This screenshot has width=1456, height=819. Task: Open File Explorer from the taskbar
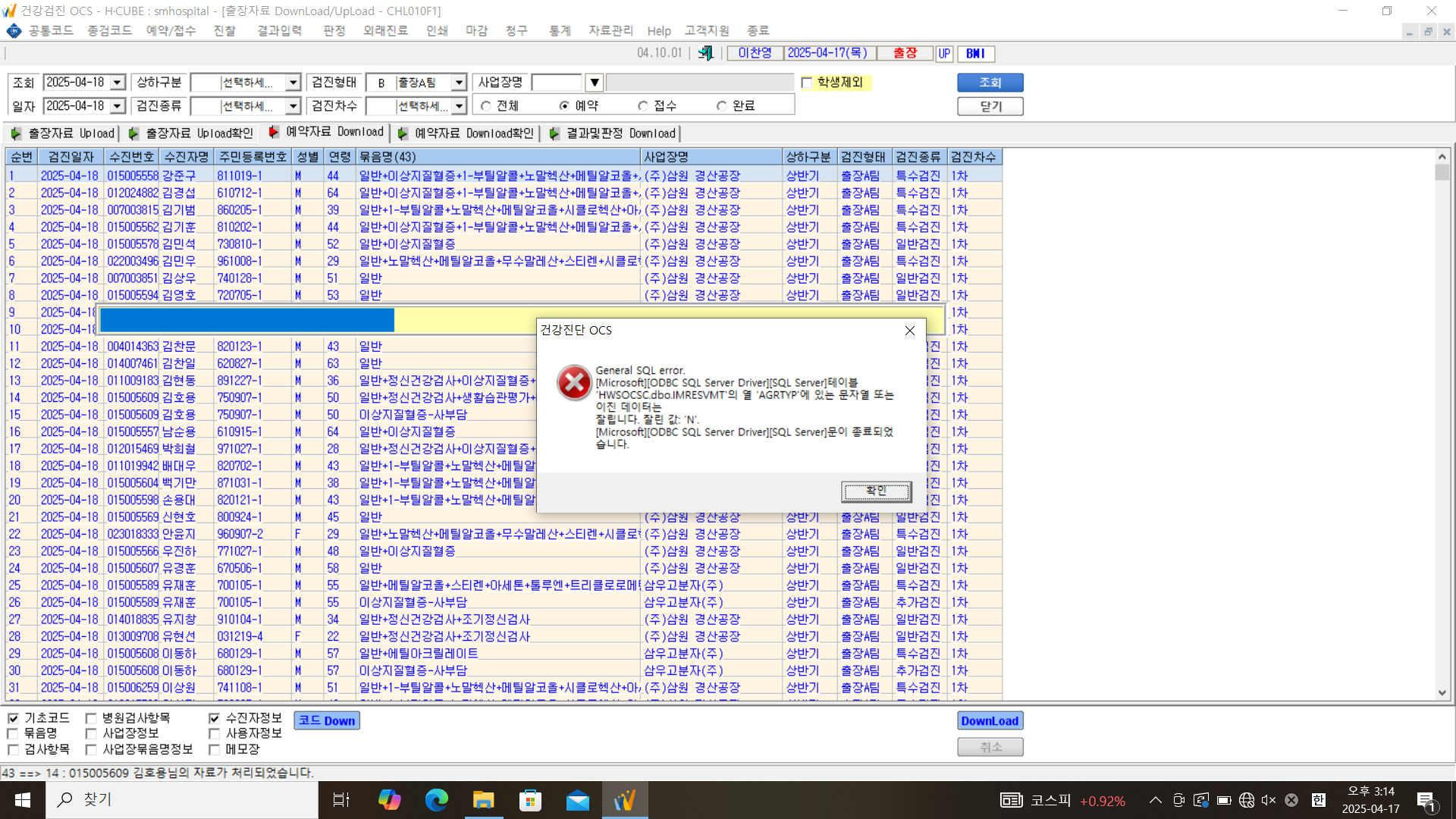pos(483,800)
